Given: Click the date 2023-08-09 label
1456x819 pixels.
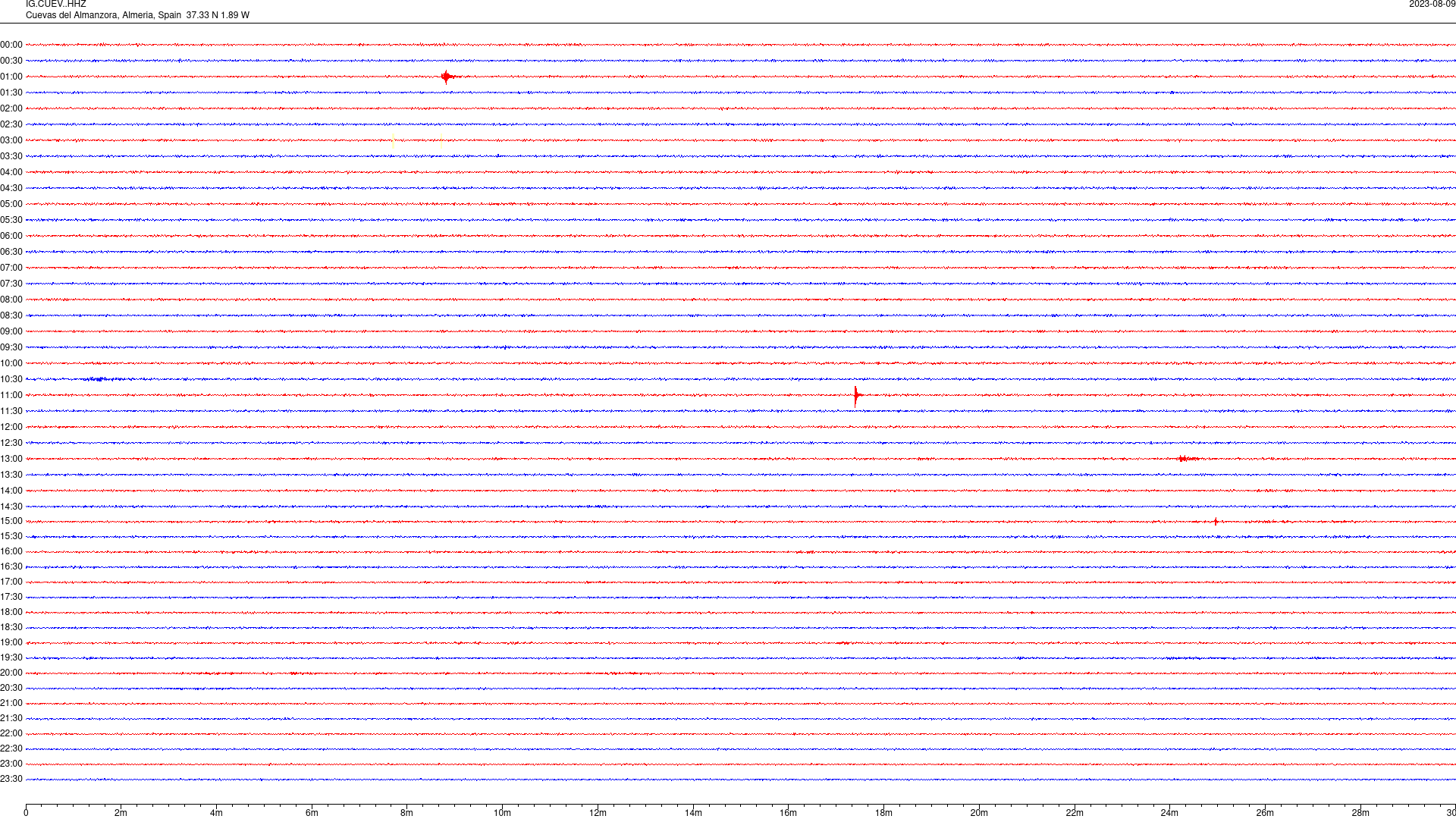Looking at the screenshot, I should pos(1432,5).
